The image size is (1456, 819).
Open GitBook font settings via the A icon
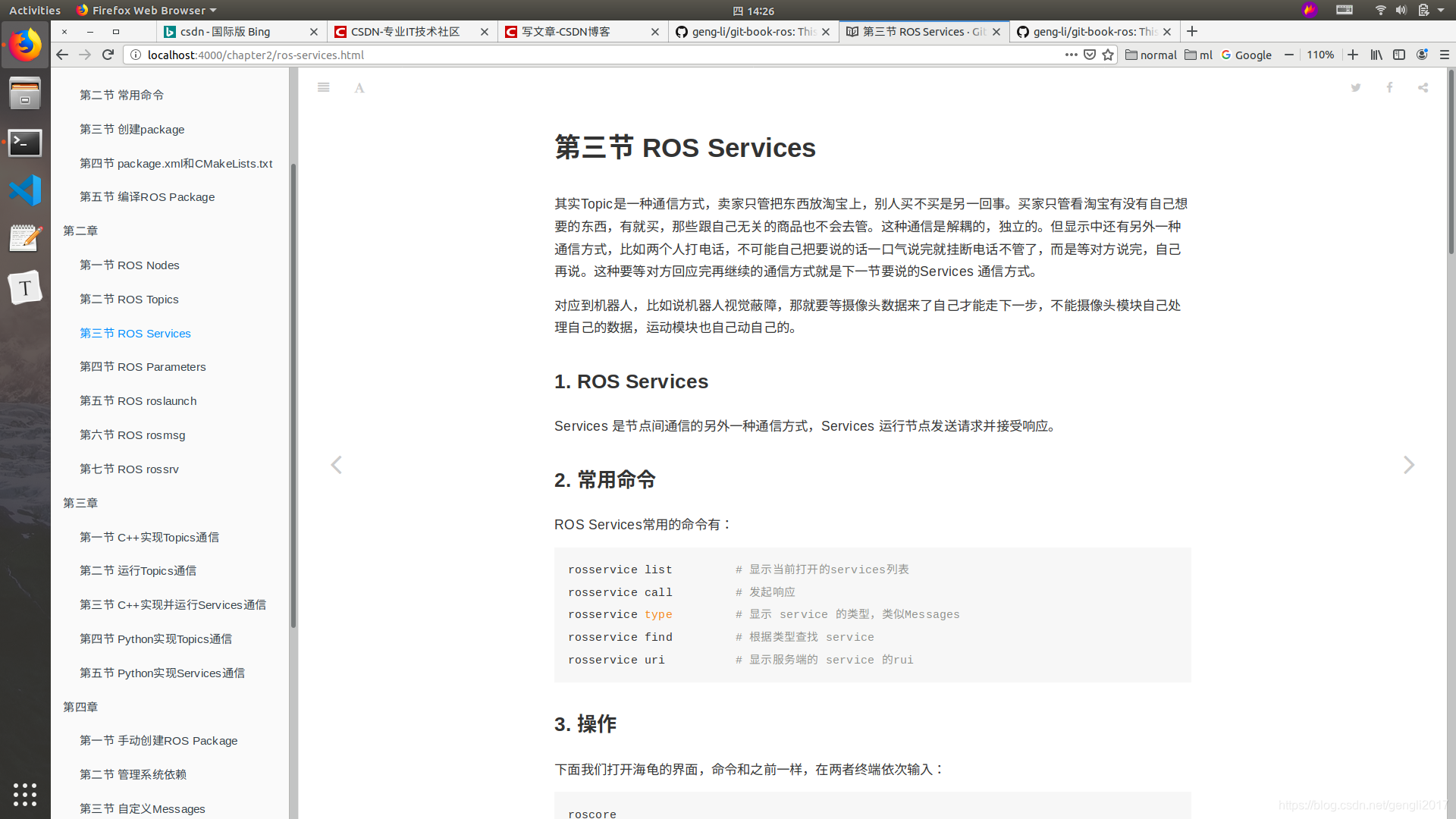click(x=359, y=87)
